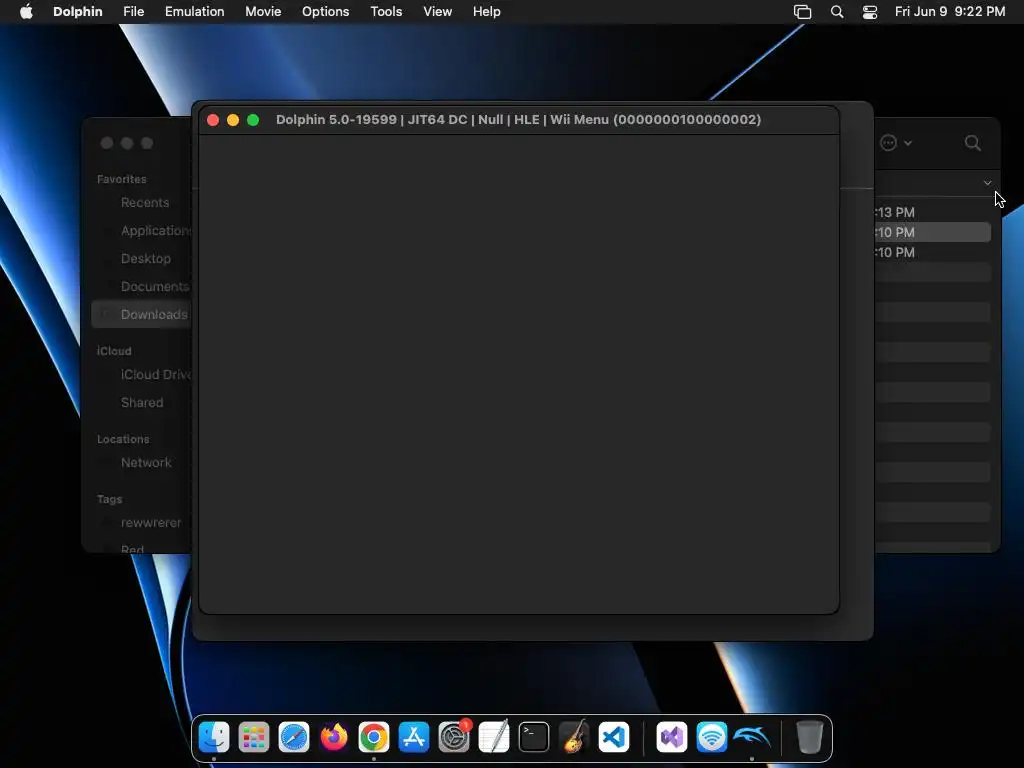Screen dimensions: 1024x768
Task: Select Desktop in the Finder sidebar
Action: (x=146, y=259)
